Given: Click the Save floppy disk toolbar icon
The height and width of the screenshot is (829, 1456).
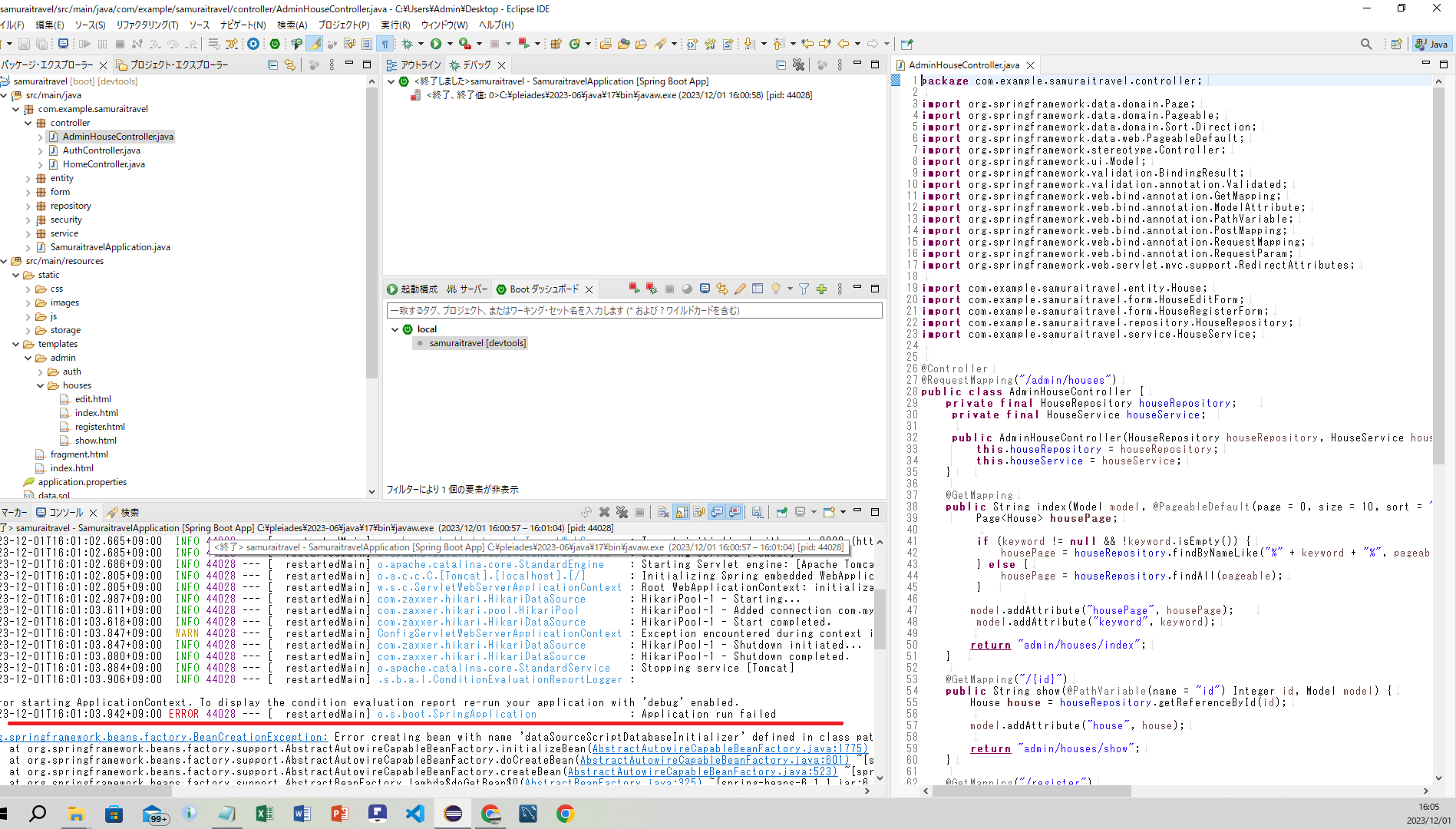Looking at the screenshot, I should click(x=24, y=44).
